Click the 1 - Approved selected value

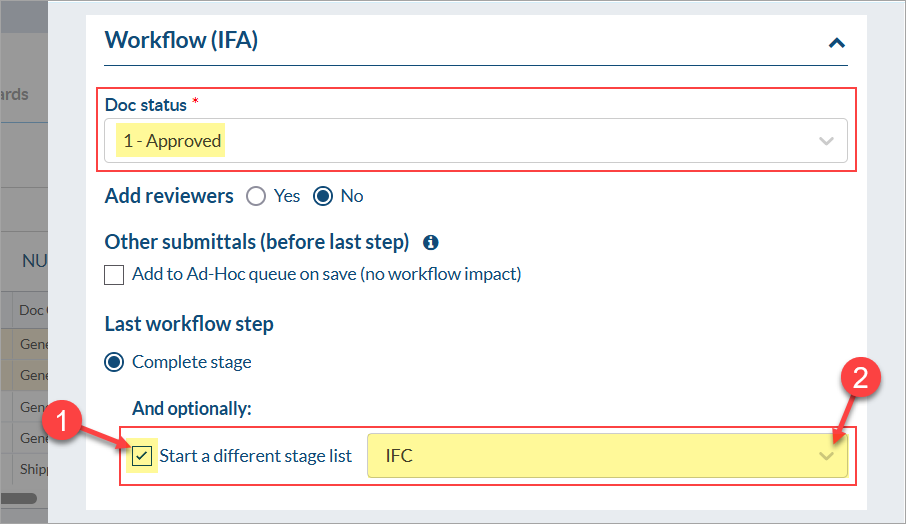(172, 141)
